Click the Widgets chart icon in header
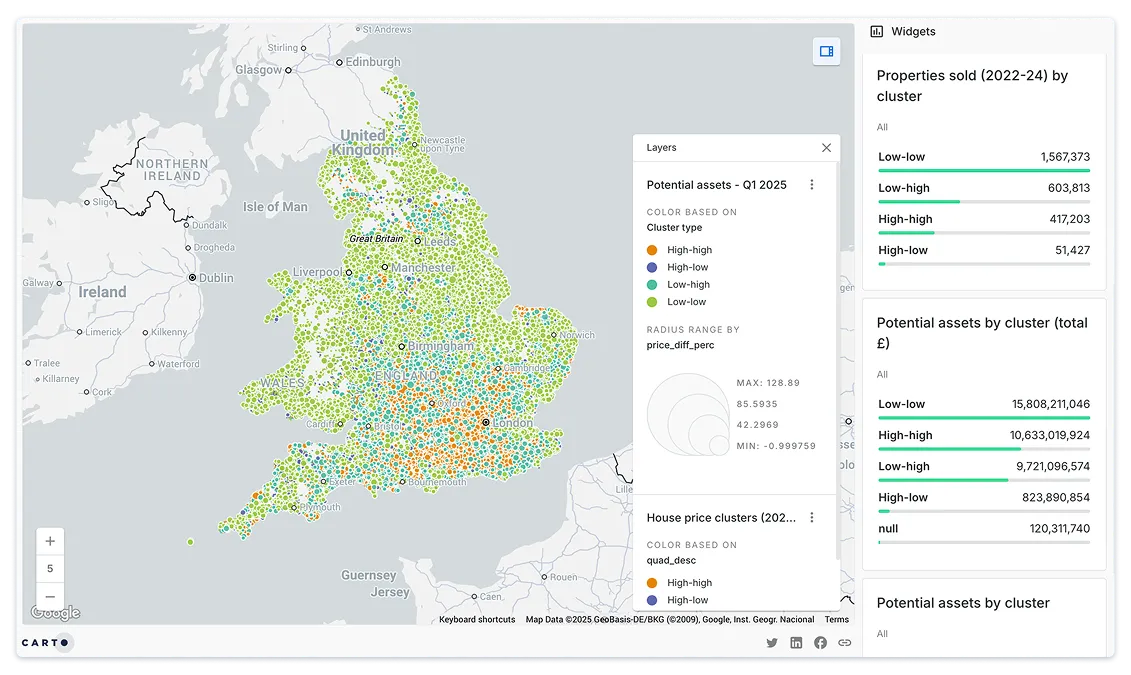This screenshot has width=1131, height=675. coord(877,32)
